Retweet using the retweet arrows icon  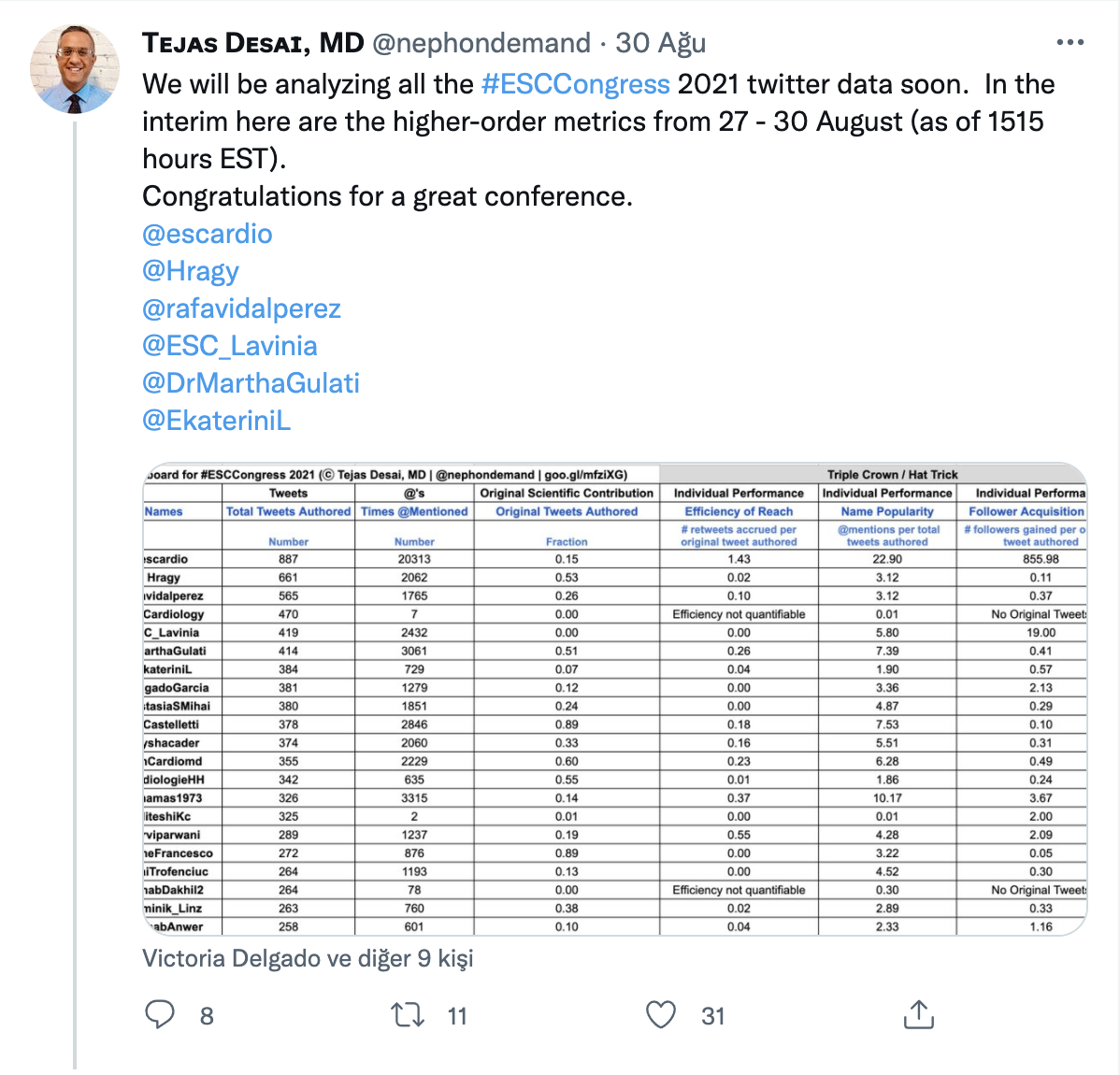pyautogui.click(x=408, y=1014)
